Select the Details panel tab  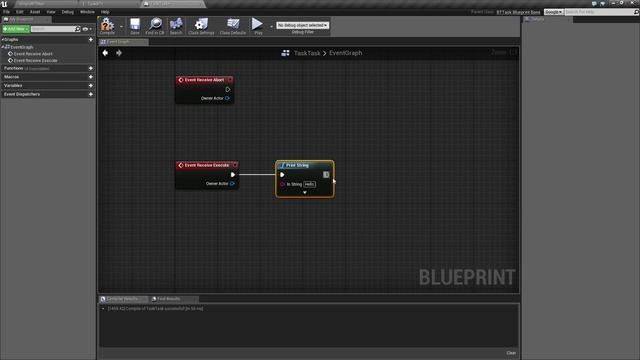coord(547,19)
